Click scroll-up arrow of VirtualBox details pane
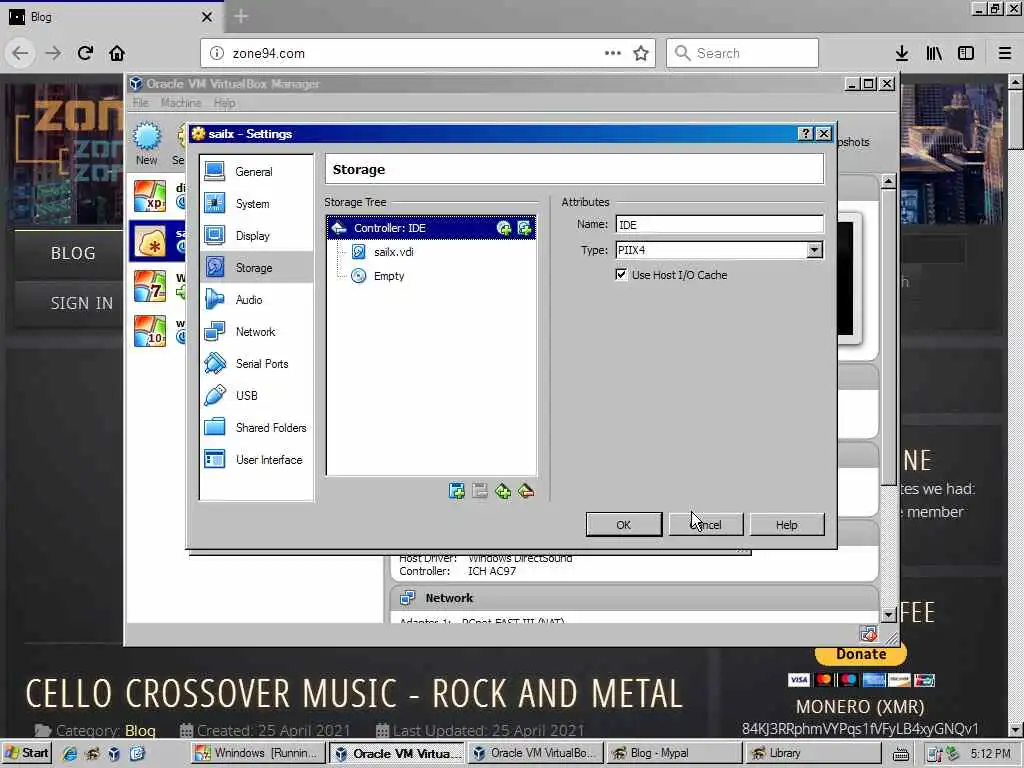 pos(888,181)
